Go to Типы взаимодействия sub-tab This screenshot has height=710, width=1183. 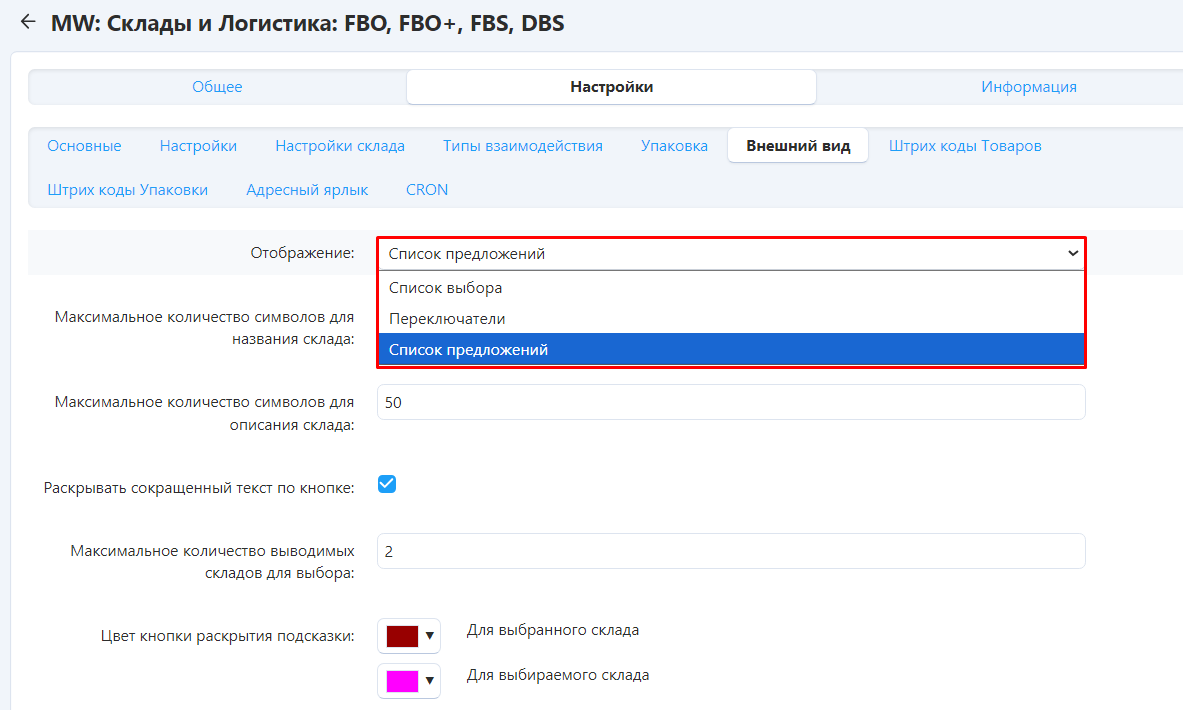coord(523,146)
